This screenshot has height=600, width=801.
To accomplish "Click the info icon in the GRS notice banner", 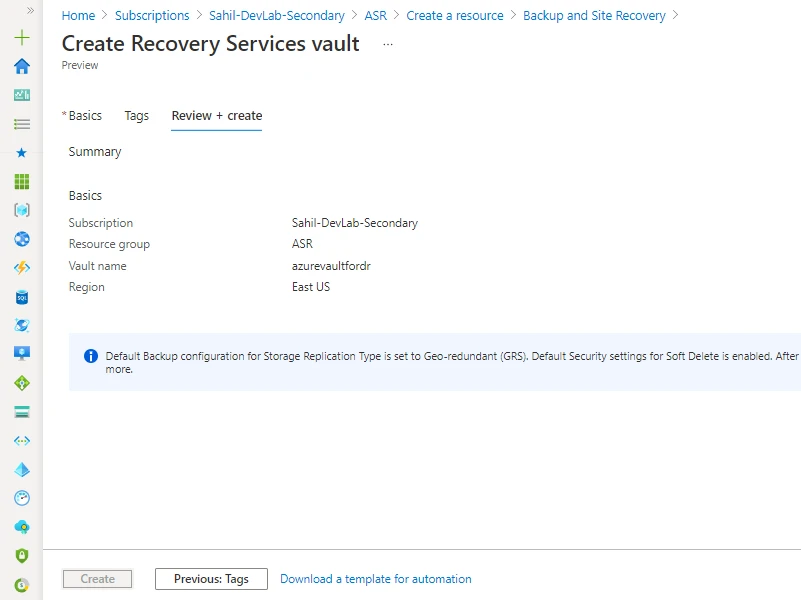I will click(90, 356).
